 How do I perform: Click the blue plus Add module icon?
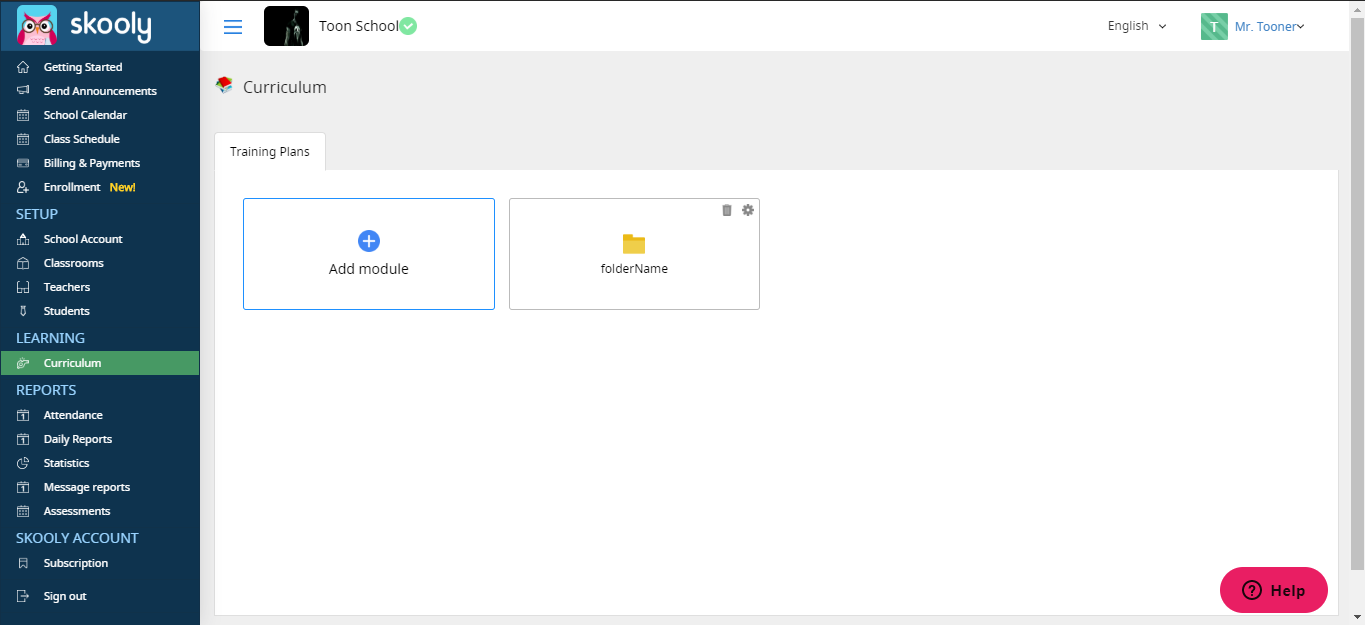click(x=369, y=241)
